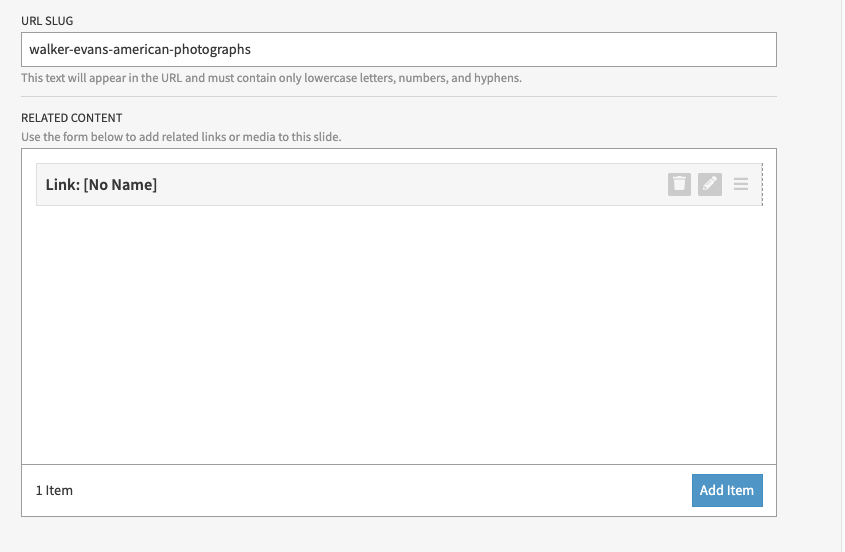Select the "Link: [No Name]" row title
Image resolution: width=845 pixels, height=552 pixels.
pos(102,185)
